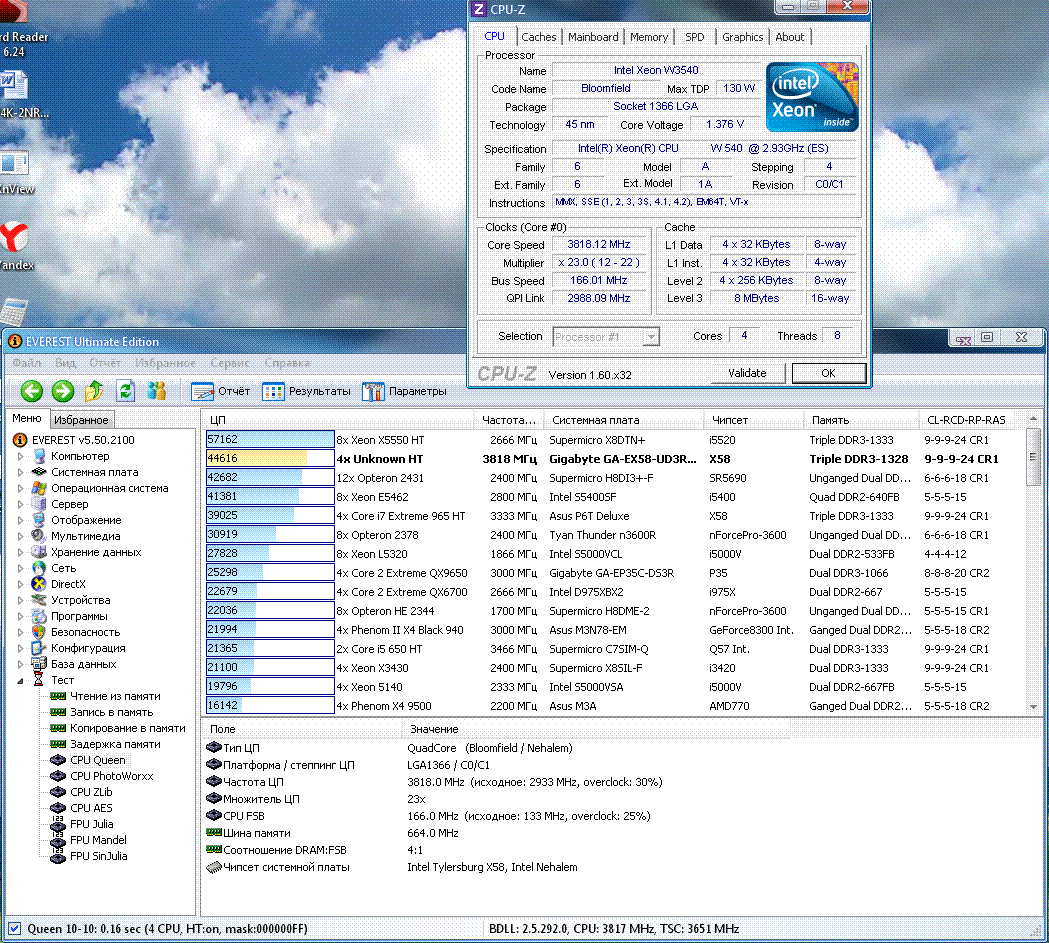Switch to the Mainboard tab in CPU-Z
Viewport: 1049px width, 943px height.
(x=593, y=37)
